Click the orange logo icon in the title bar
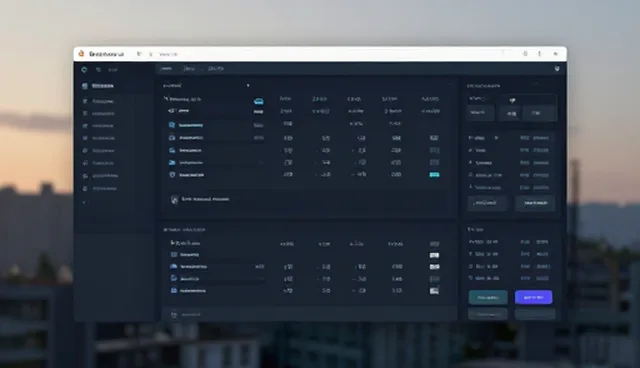640x368 pixels. coord(81,53)
